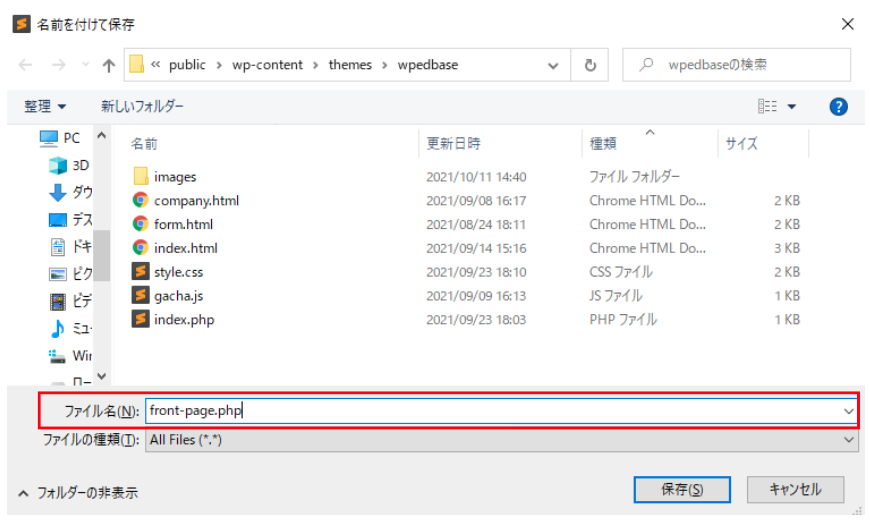This screenshot has height=521, width=870.
Task: Open the Pictures folder in sidebar
Action: tap(70, 274)
